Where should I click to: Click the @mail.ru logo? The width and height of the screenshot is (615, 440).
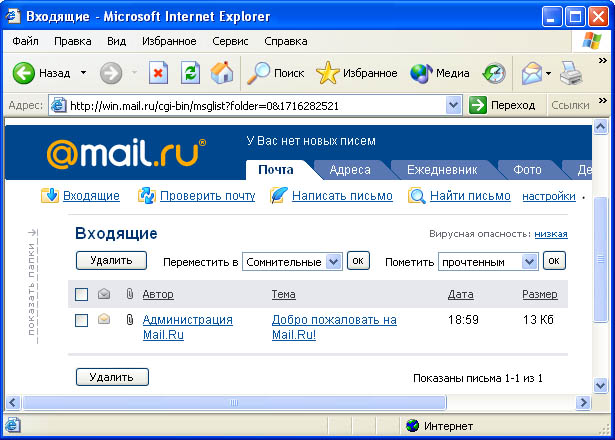coord(126,153)
